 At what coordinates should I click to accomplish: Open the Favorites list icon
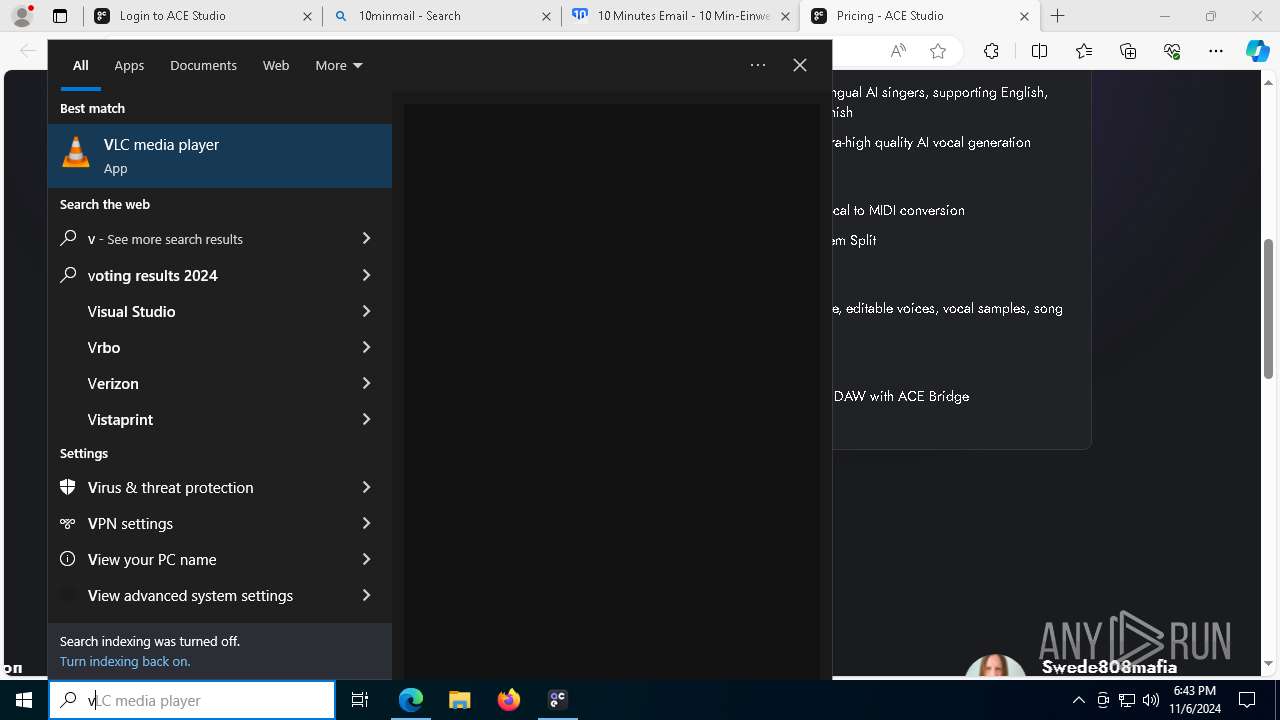coord(1084,51)
